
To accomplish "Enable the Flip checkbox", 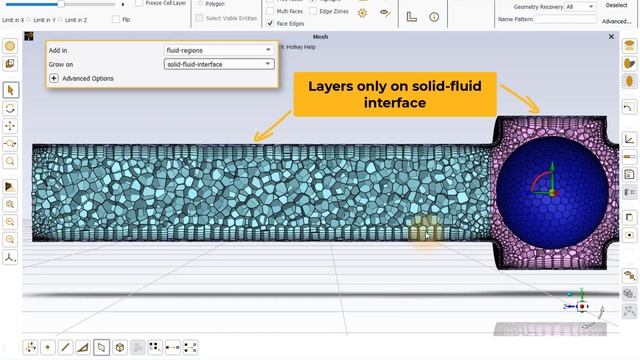I will (x=116, y=19).
